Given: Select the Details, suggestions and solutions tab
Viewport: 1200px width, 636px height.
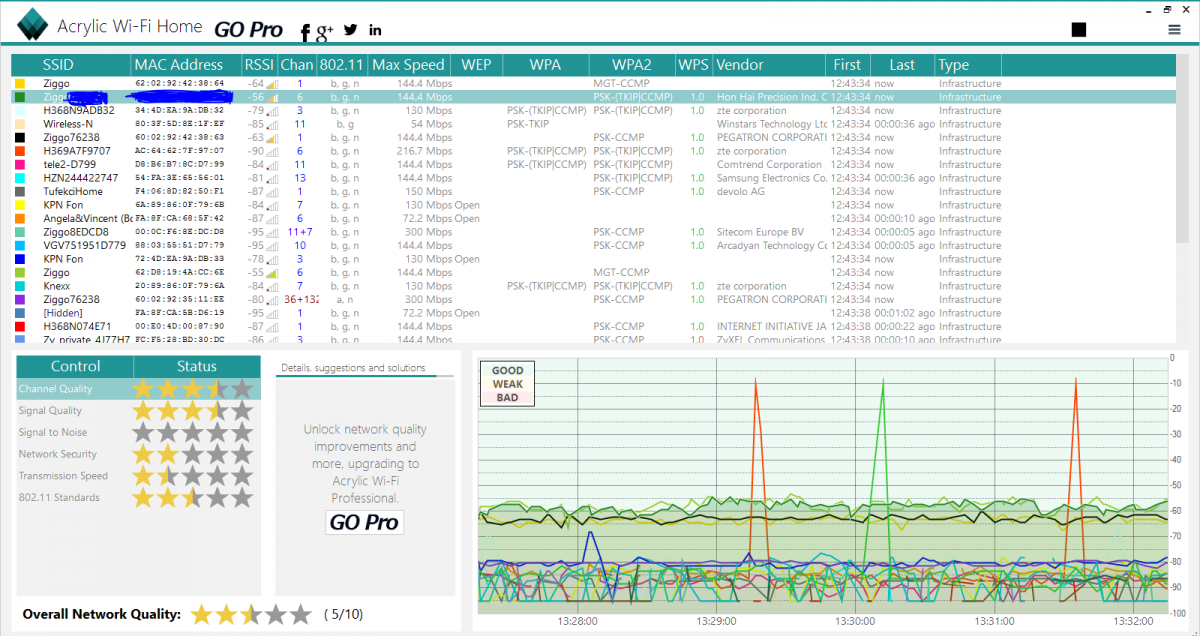Looking at the screenshot, I should pos(353,368).
